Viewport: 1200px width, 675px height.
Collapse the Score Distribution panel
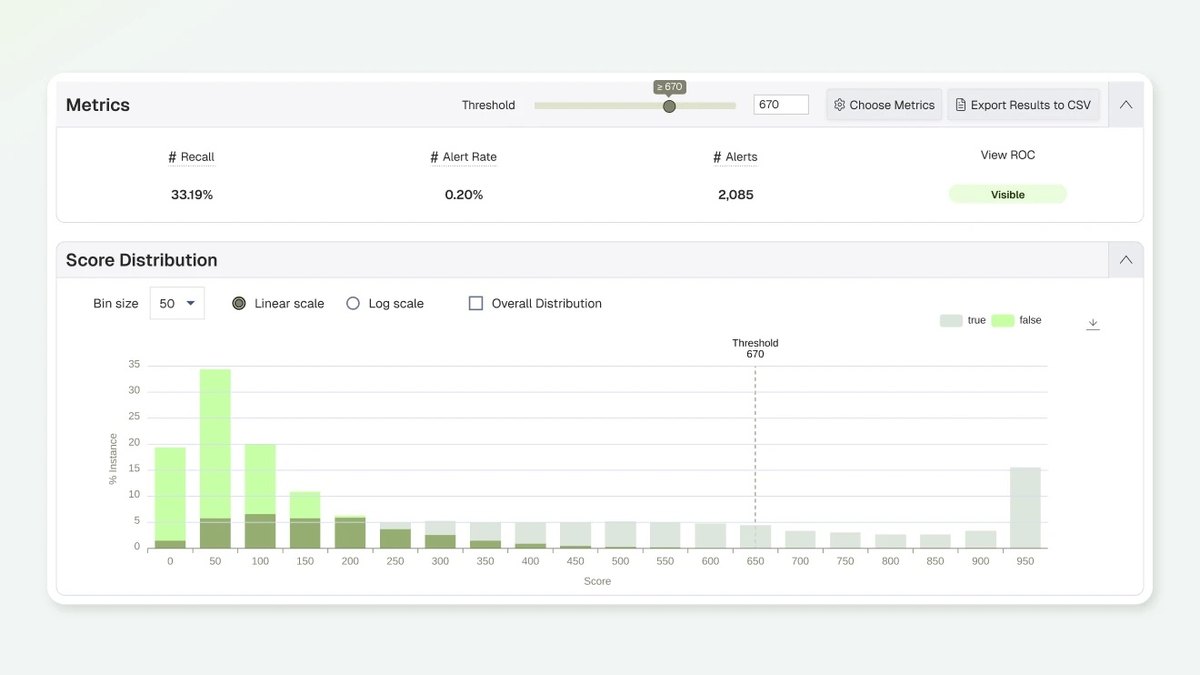coord(1126,260)
